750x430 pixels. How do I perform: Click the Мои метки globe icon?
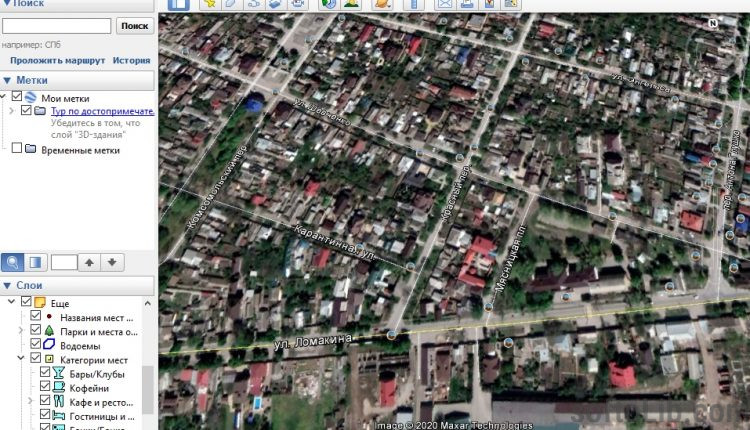point(30,97)
